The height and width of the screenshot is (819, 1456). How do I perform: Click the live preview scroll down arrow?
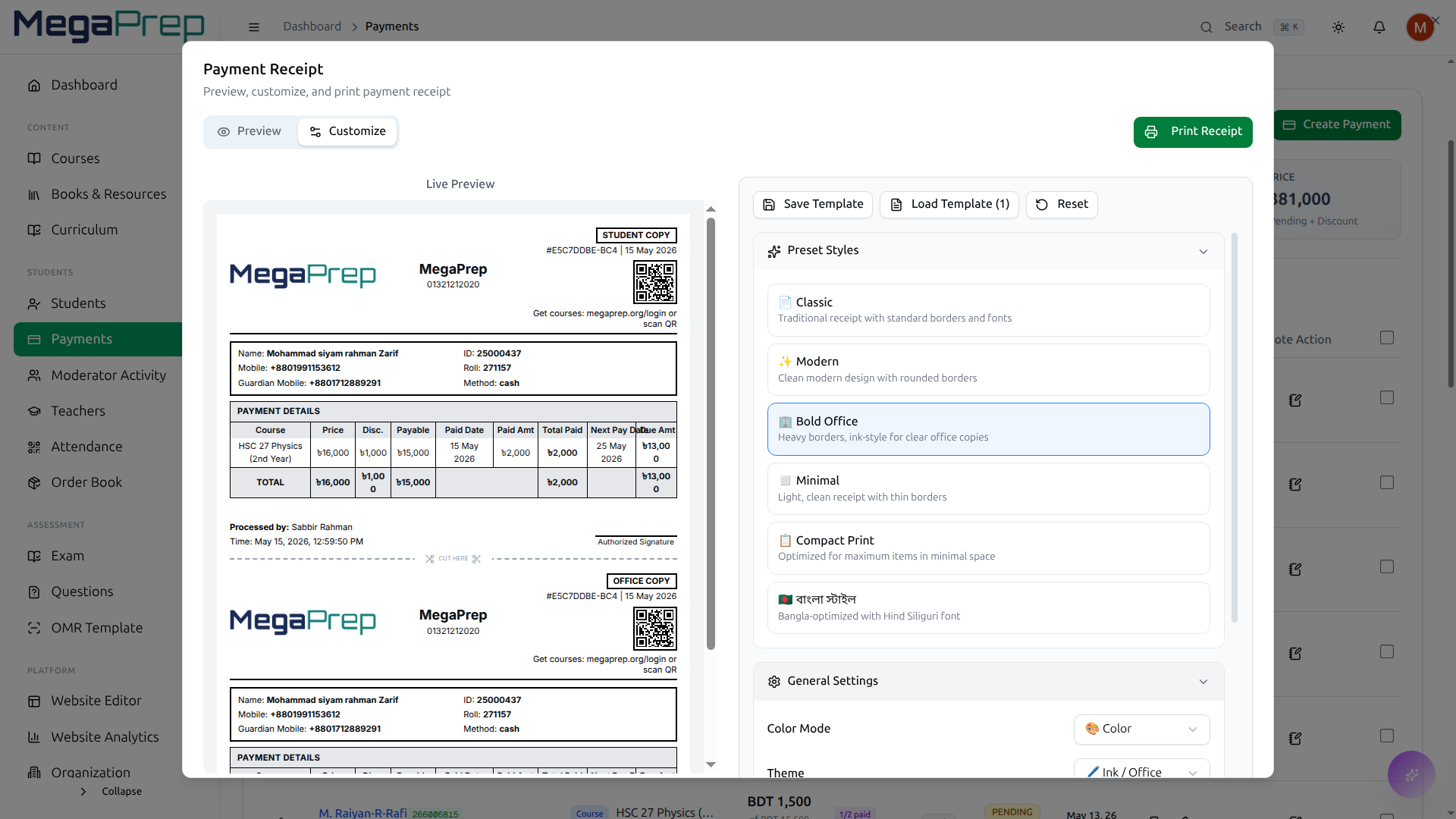click(x=711, y=764)
